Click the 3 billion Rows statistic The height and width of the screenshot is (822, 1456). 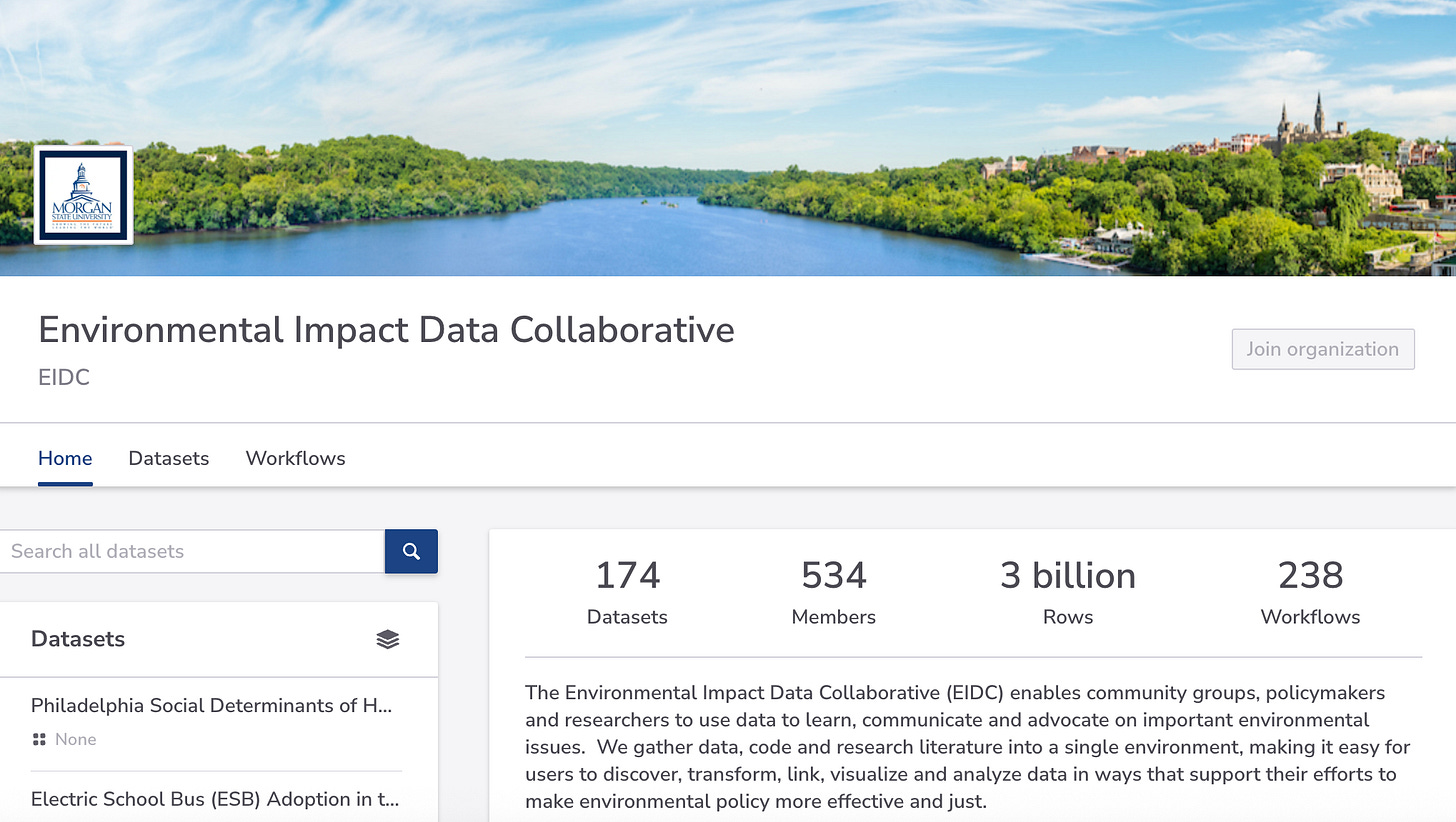1068,591
